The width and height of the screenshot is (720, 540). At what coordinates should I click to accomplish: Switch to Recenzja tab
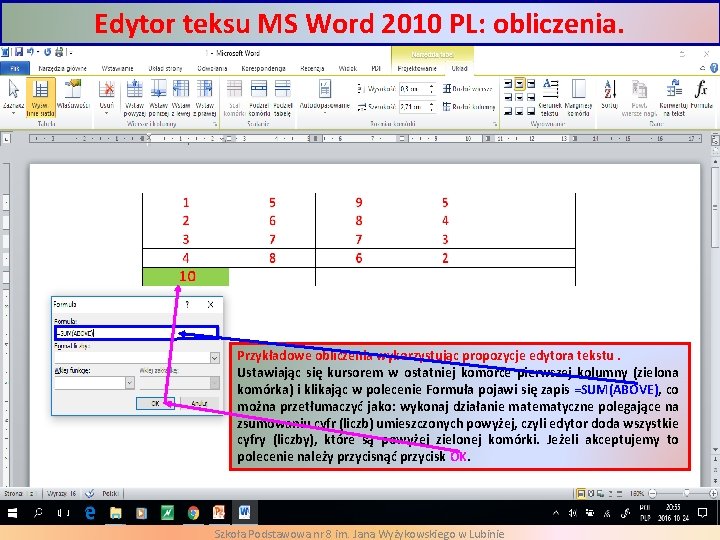point(312,68)
